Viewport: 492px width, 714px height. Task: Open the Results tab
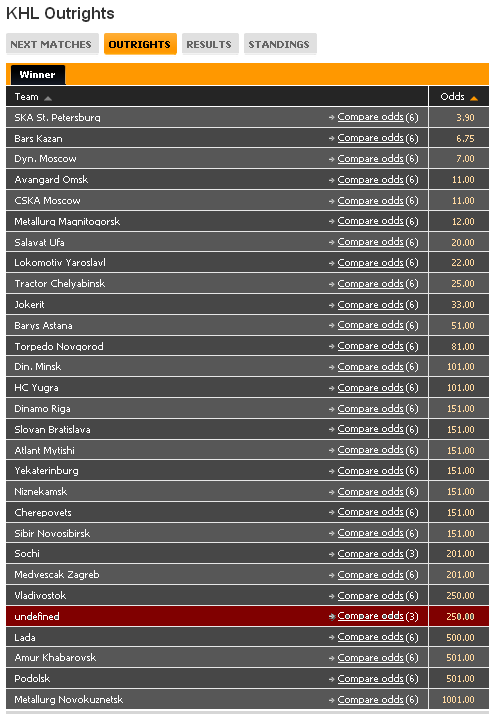(210, 44)
